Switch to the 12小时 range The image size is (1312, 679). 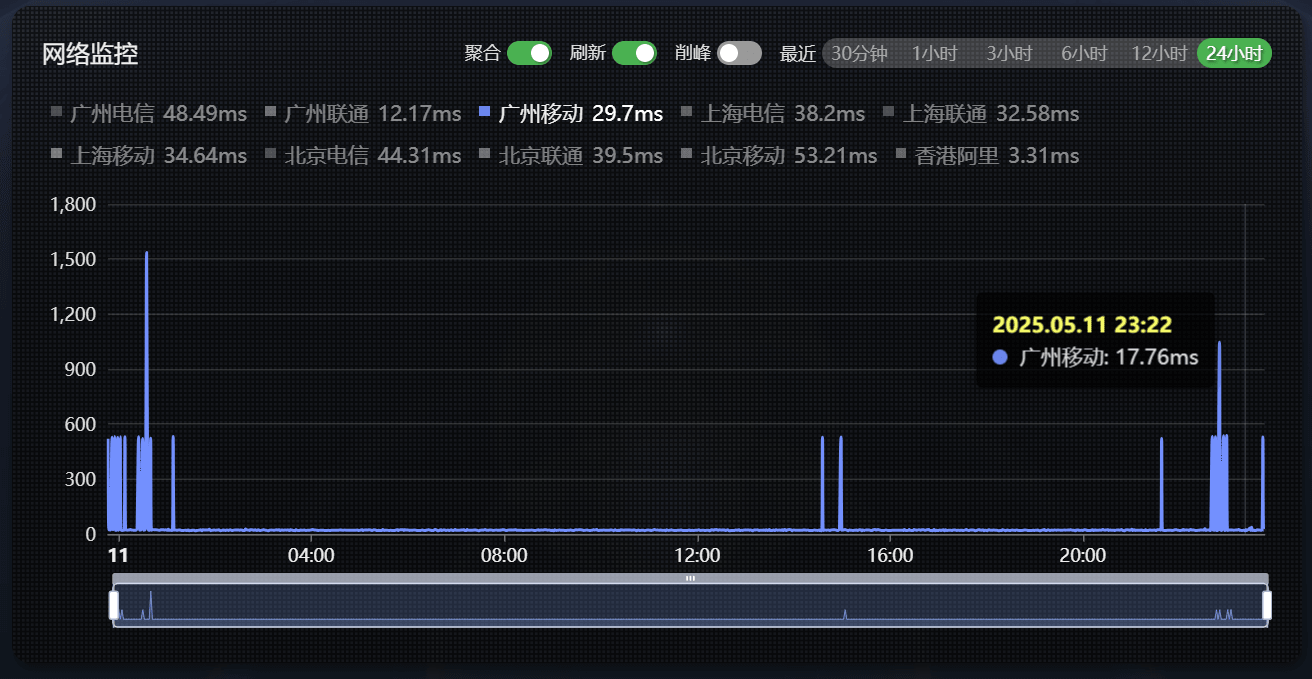pos(1159,53)
